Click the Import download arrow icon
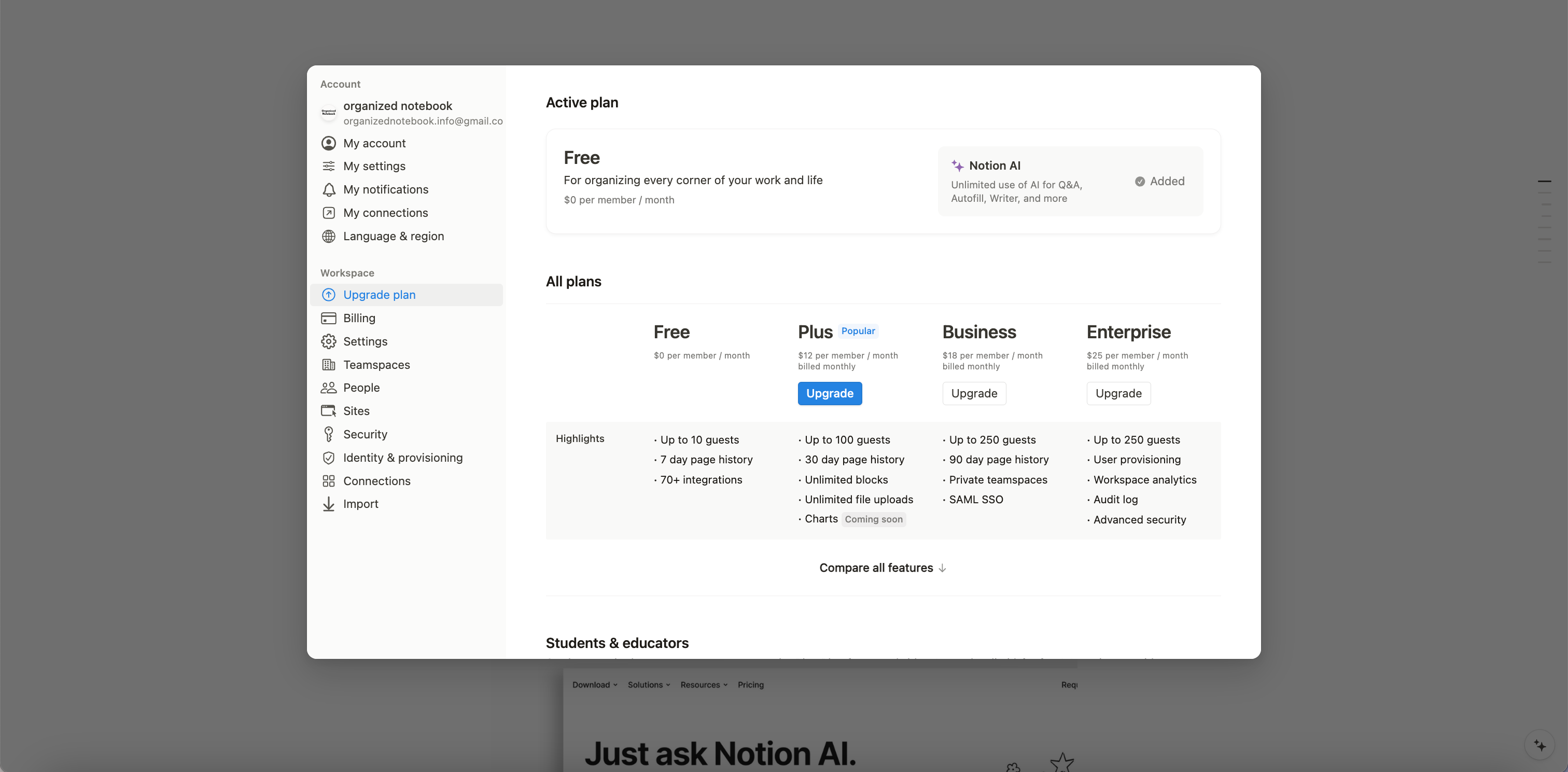The image size is (1568, 772). pos(328,504)
